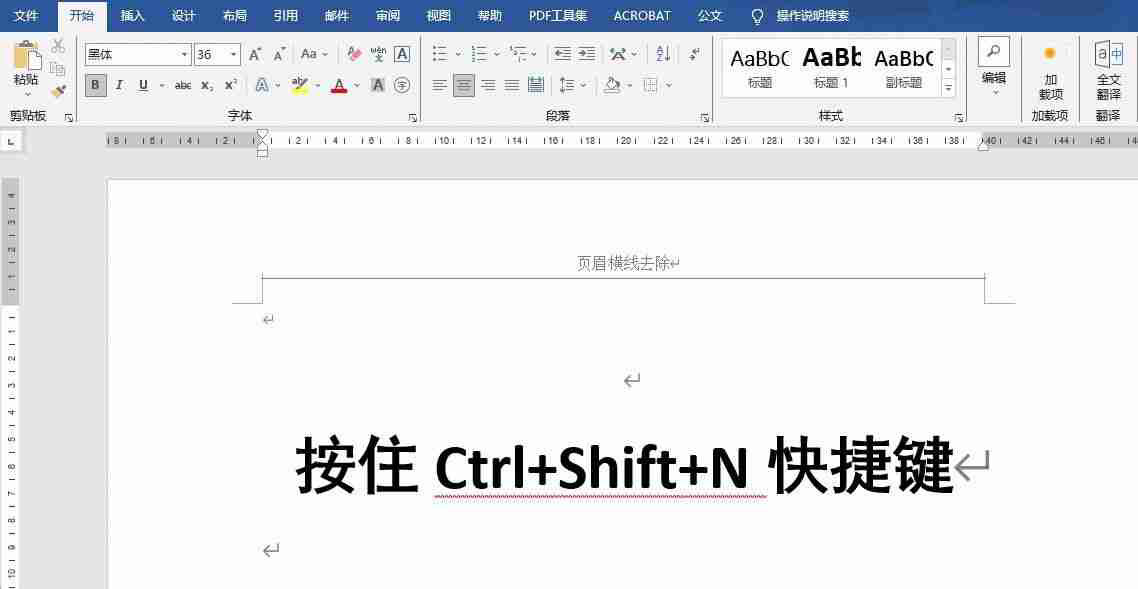Decrease font size with smaller A icon
Screen dimensions: 1138x589
point(279,54)
